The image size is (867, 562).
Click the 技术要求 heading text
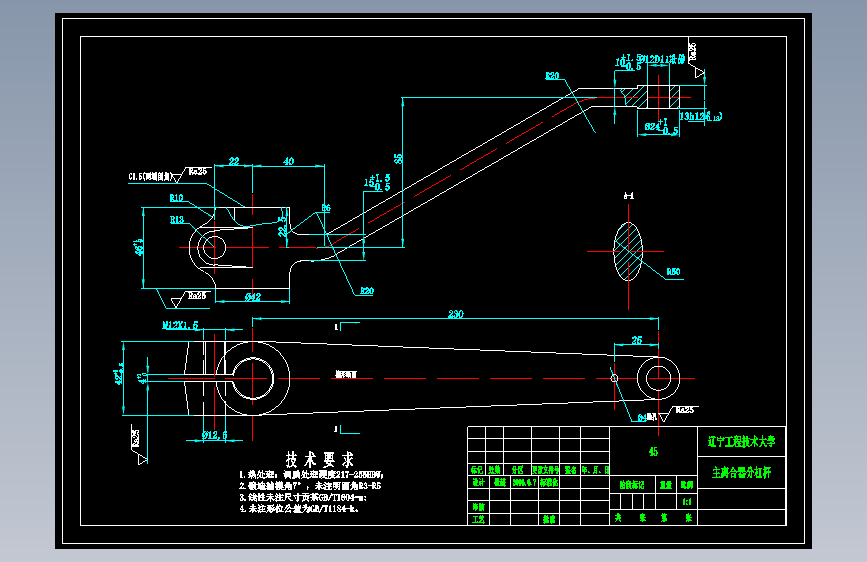[320, 459]
